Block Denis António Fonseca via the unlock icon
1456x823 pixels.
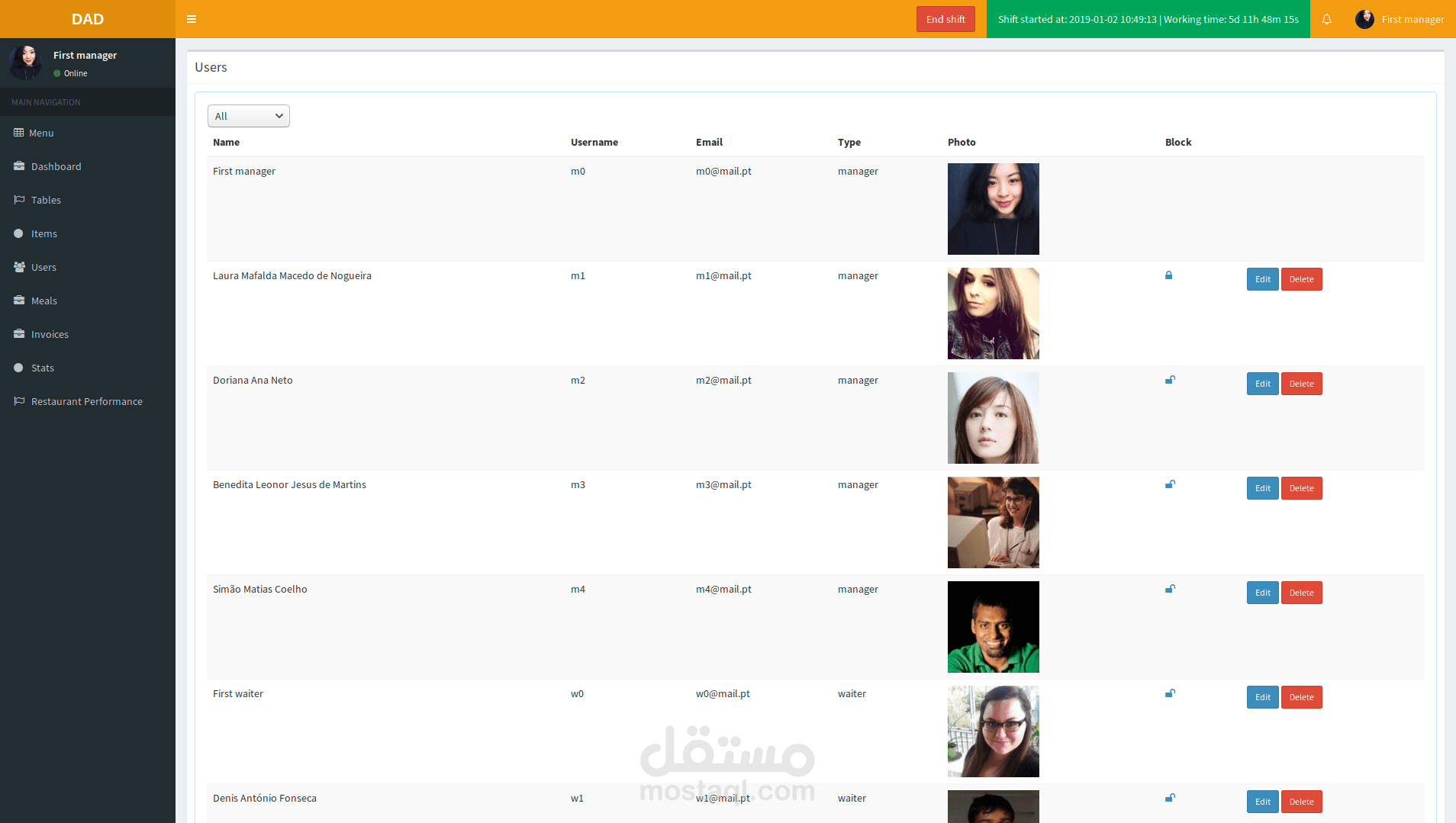click(1170, 798)
